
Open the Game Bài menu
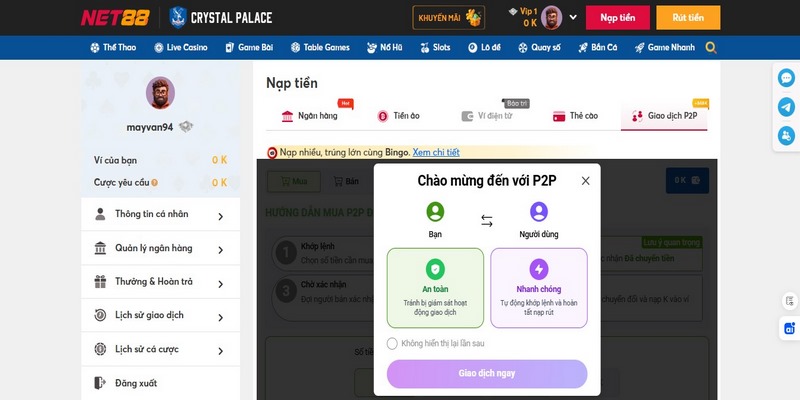click(x=249, y=47)
